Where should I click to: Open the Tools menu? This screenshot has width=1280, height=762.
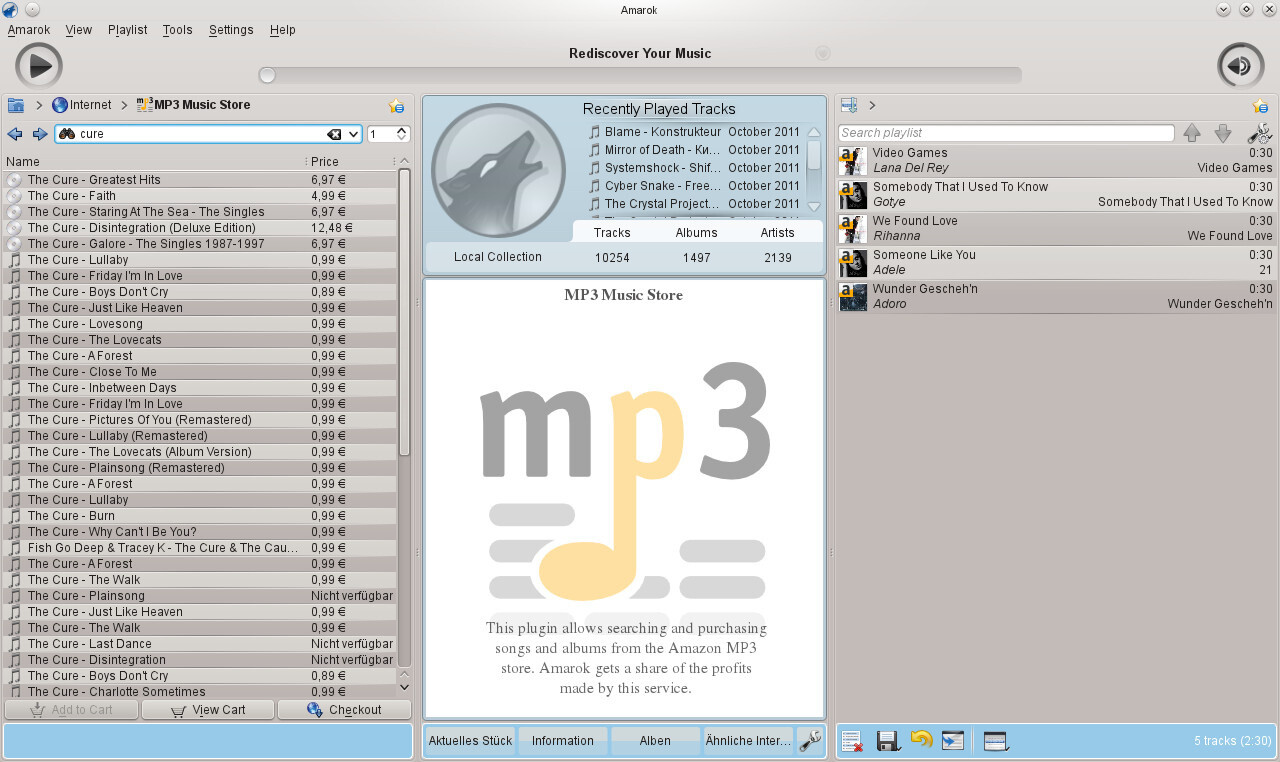pos(178,30)
